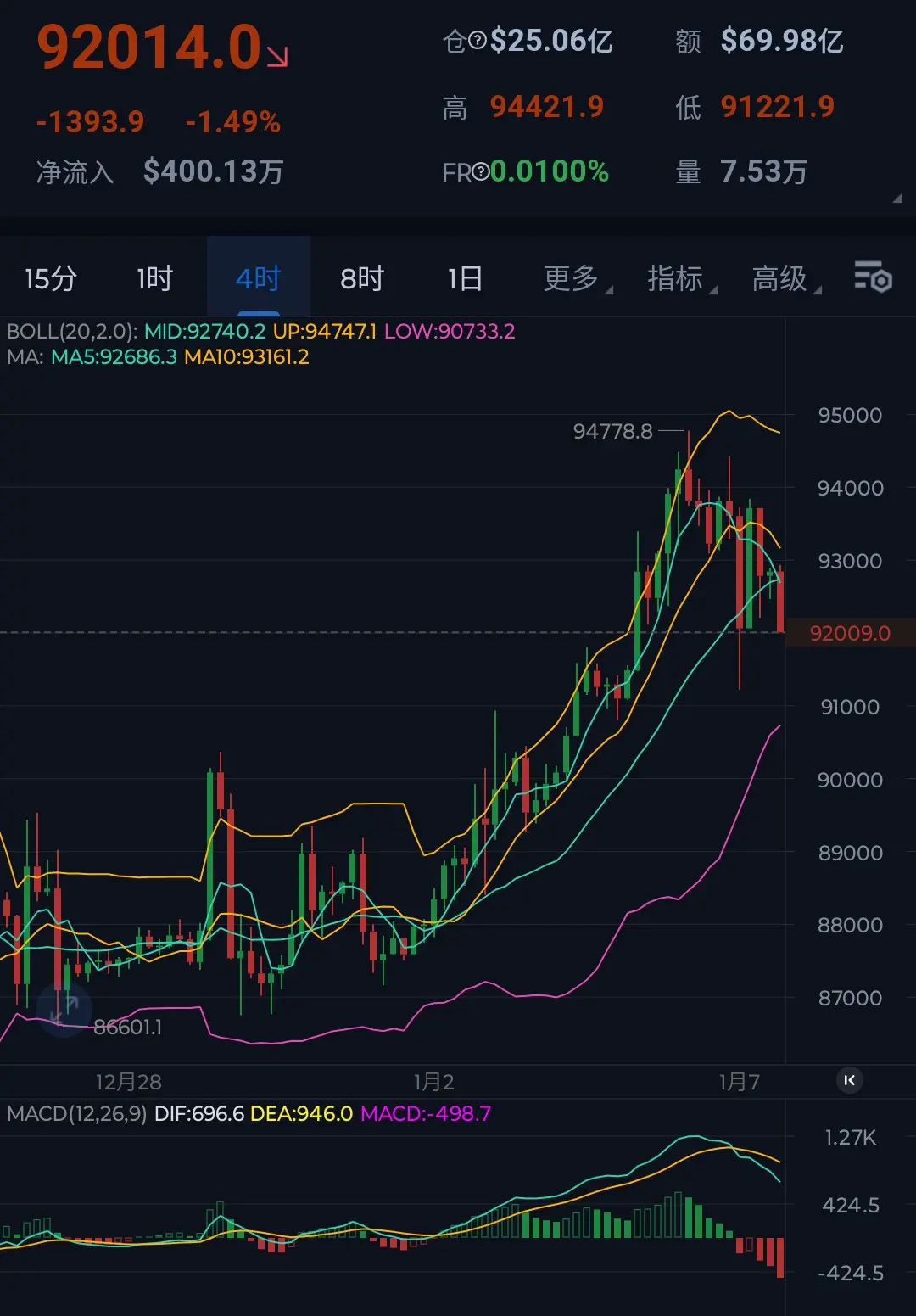Tap the -424.5 MACD axis label
Viewport: 916px width, 1316px height.
[851, 1273]
